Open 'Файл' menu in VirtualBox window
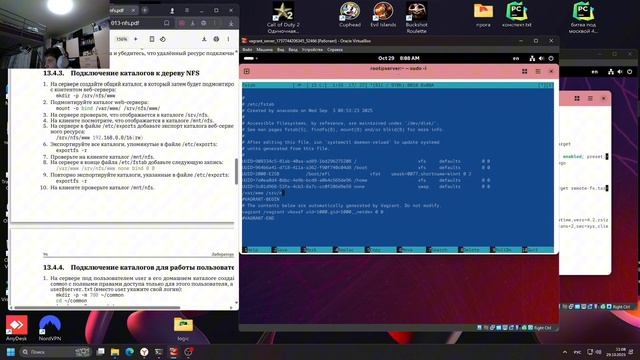 click(247, 50)
